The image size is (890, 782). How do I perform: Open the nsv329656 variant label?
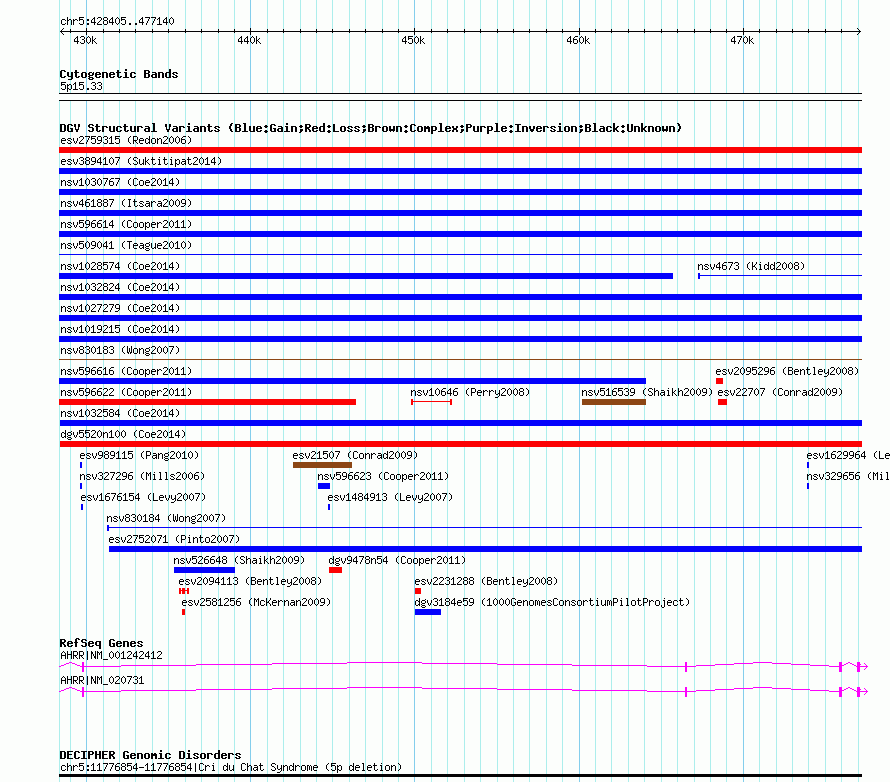click(x=848, y=476)
